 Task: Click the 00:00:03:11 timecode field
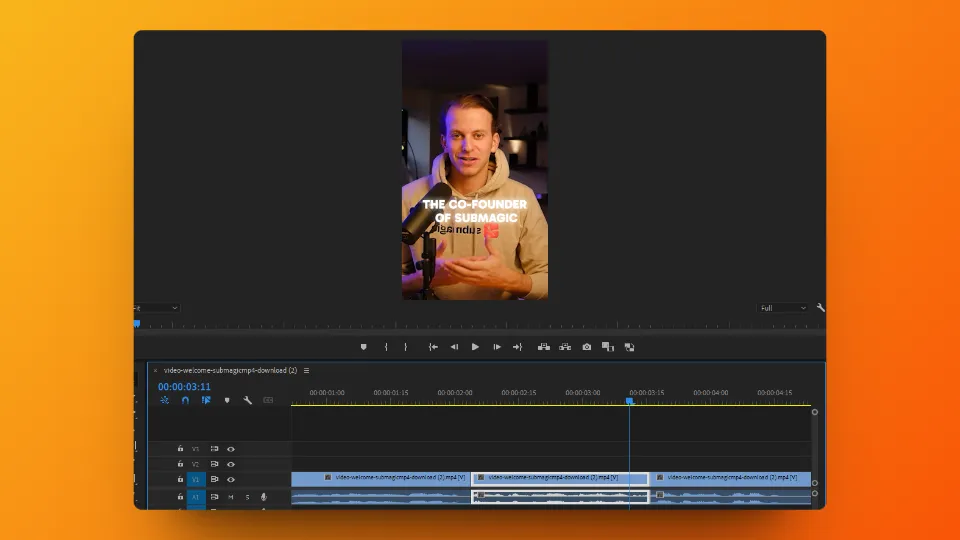pyautogui.click(x=184, y=387)
